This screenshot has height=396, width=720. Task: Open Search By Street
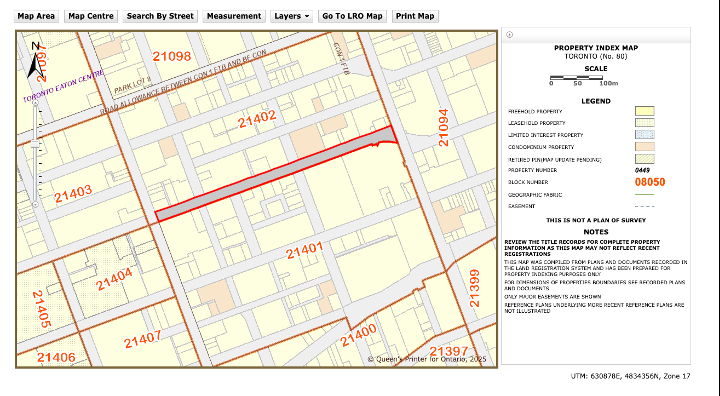tap(160, 16)
